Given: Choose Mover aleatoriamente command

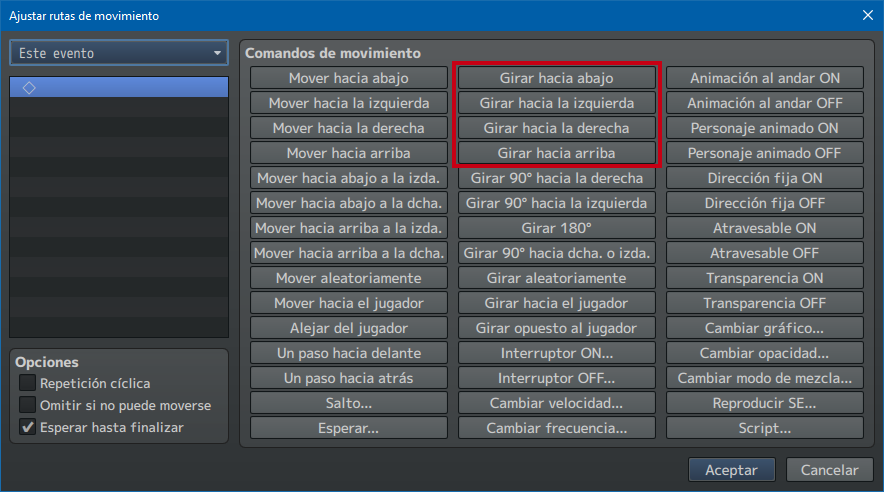Looking at the screenshot, I should point(348,278).
